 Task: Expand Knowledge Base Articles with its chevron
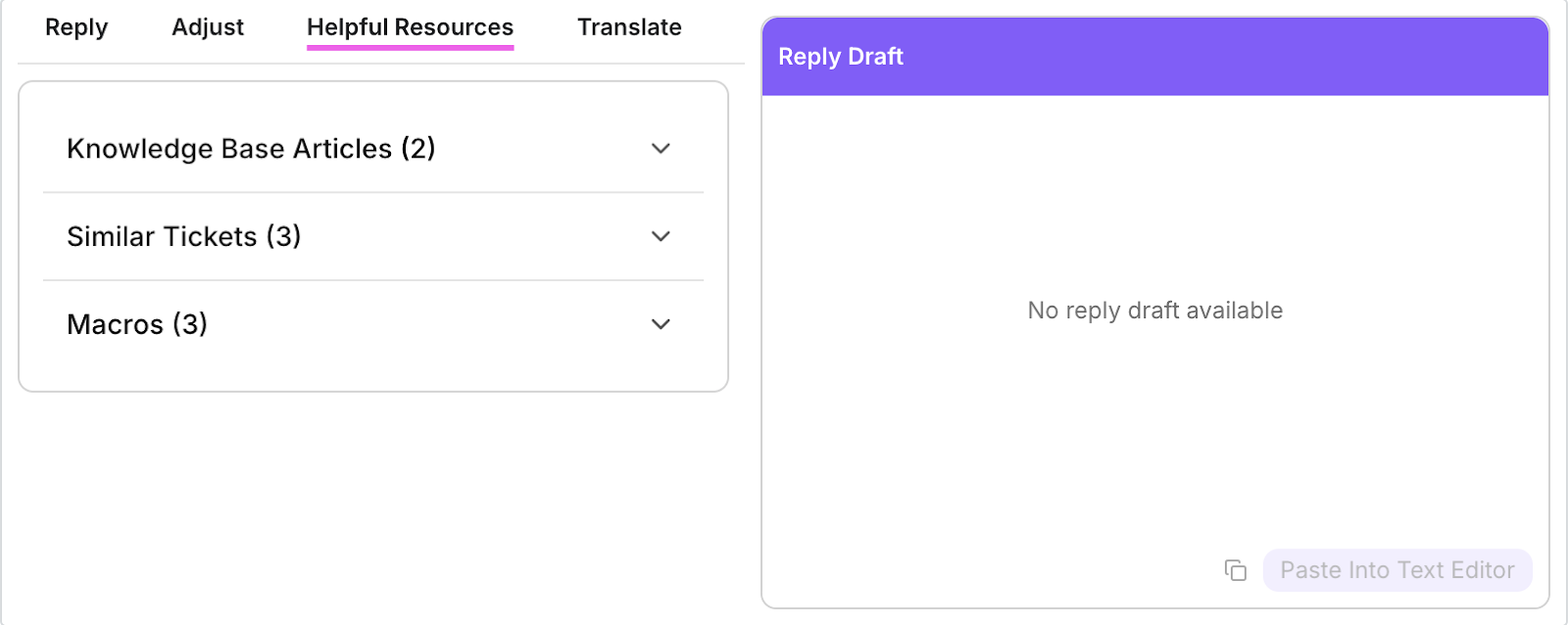(661, 149)
